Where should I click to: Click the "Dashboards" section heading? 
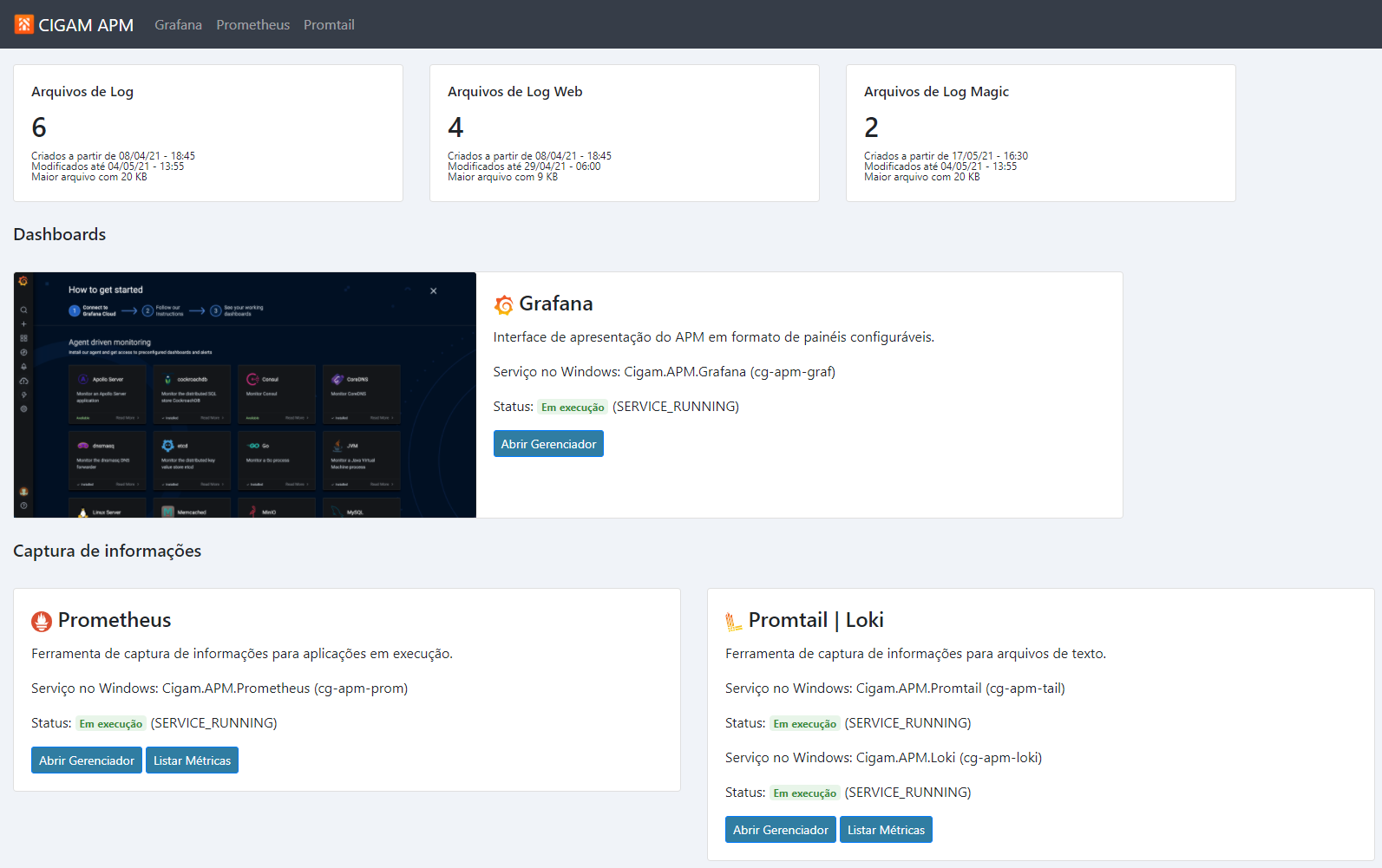click(60, 234)
